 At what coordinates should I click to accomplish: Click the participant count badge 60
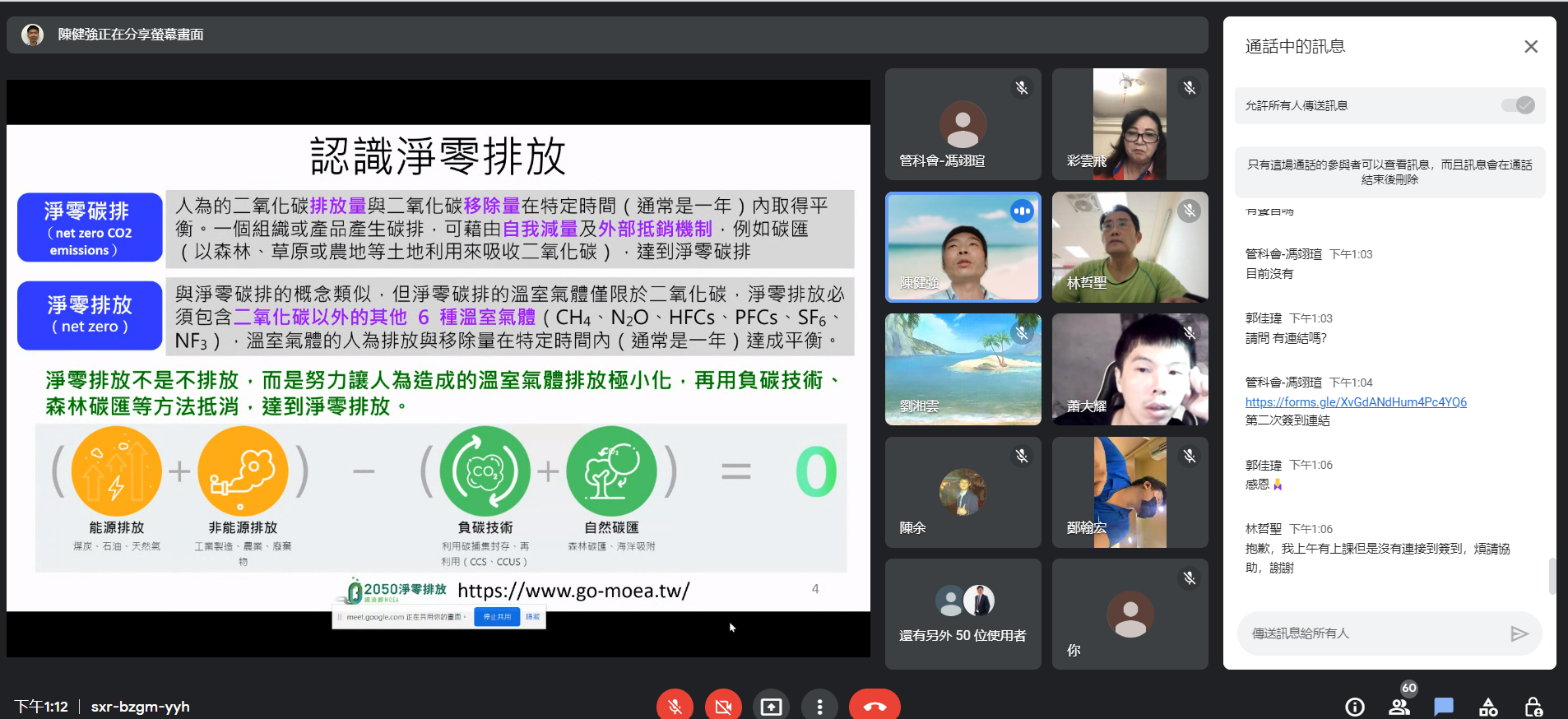1409,689
